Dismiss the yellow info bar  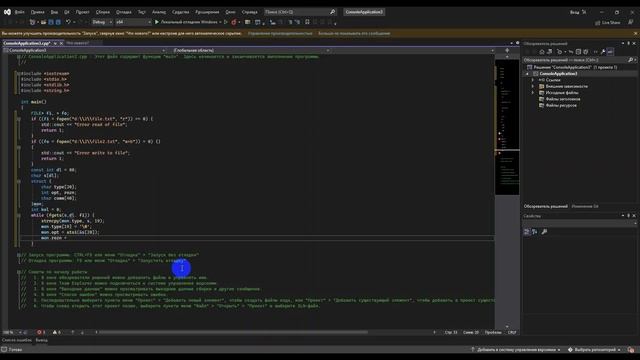coord(635,33)
